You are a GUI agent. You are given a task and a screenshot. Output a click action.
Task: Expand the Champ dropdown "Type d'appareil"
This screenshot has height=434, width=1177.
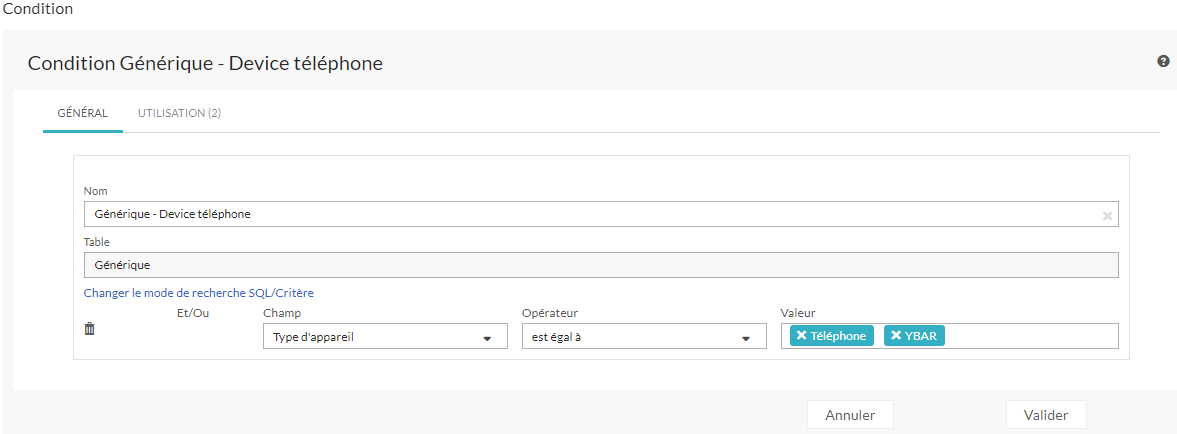click(x=385, y=337)
